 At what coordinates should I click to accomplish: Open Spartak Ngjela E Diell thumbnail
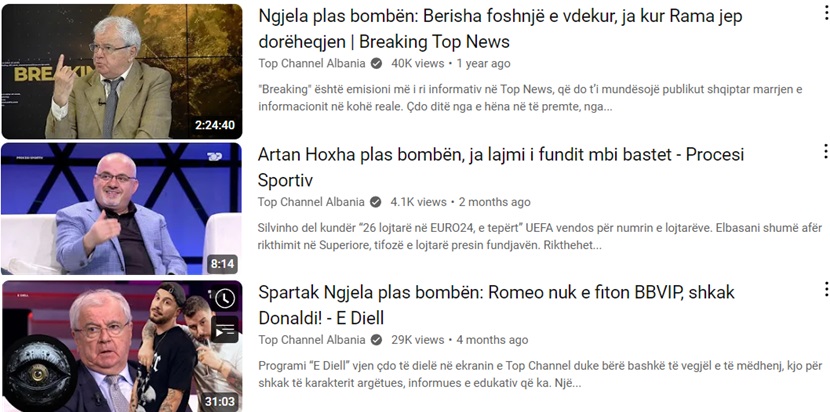pyautogui.click(x=122, y=346)
